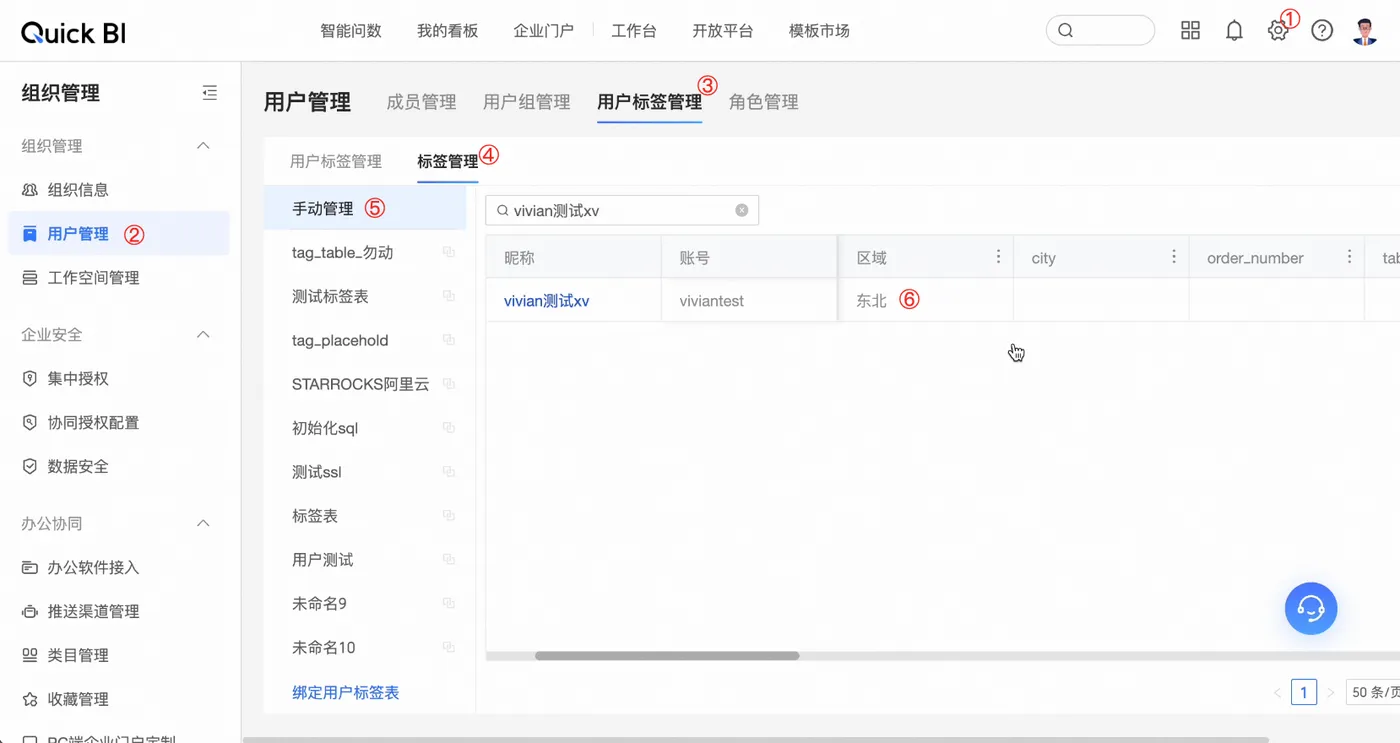
Task: Open the 区域 column options menu
Action: click(998, 257)
